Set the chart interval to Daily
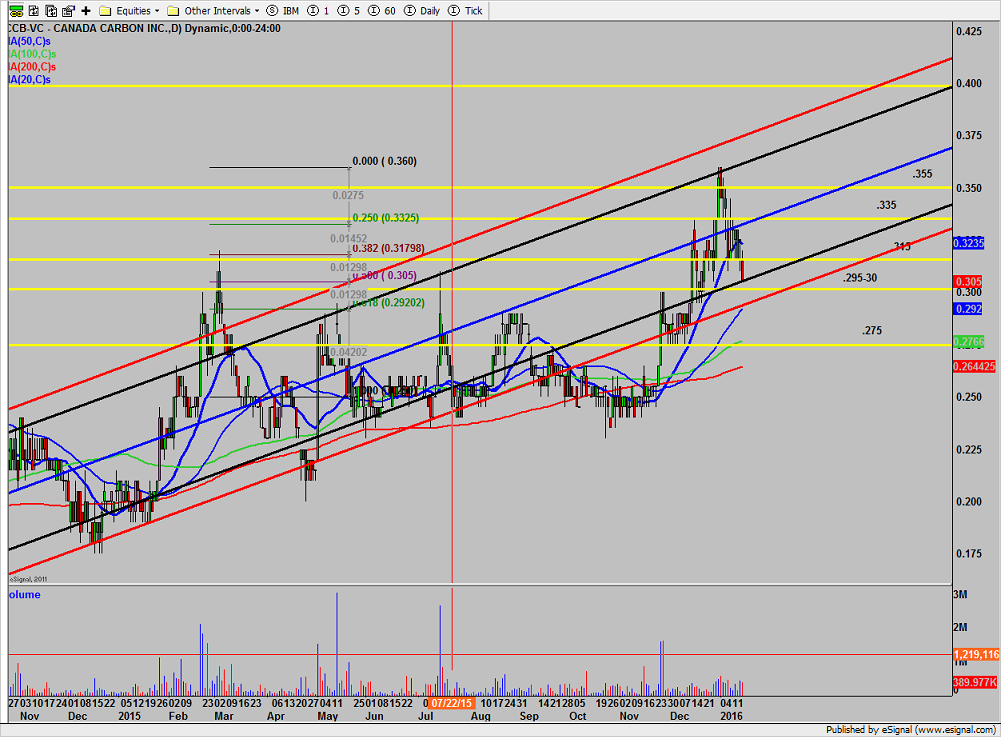This screenshot has width=1001, height=737. click(x=422, y=11)
